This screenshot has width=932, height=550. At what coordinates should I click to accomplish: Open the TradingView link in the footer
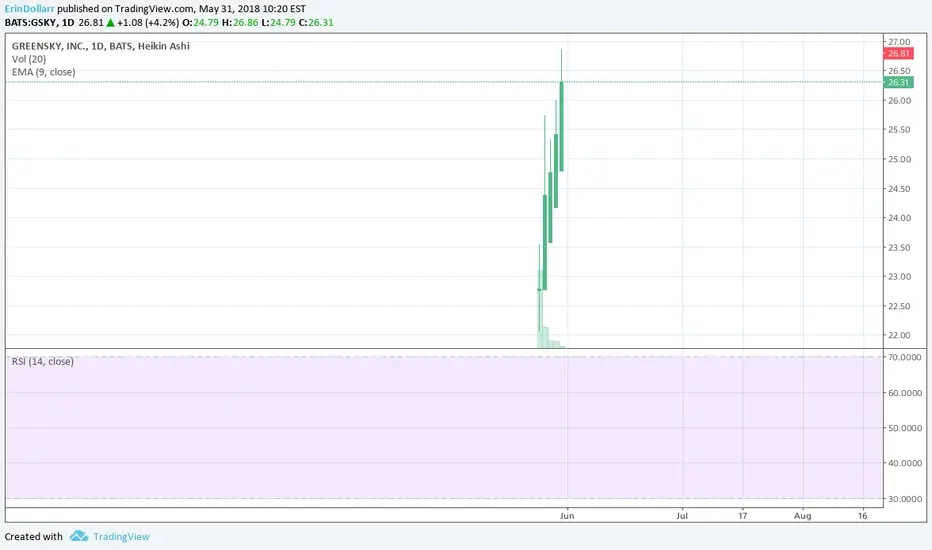point(121,536)
